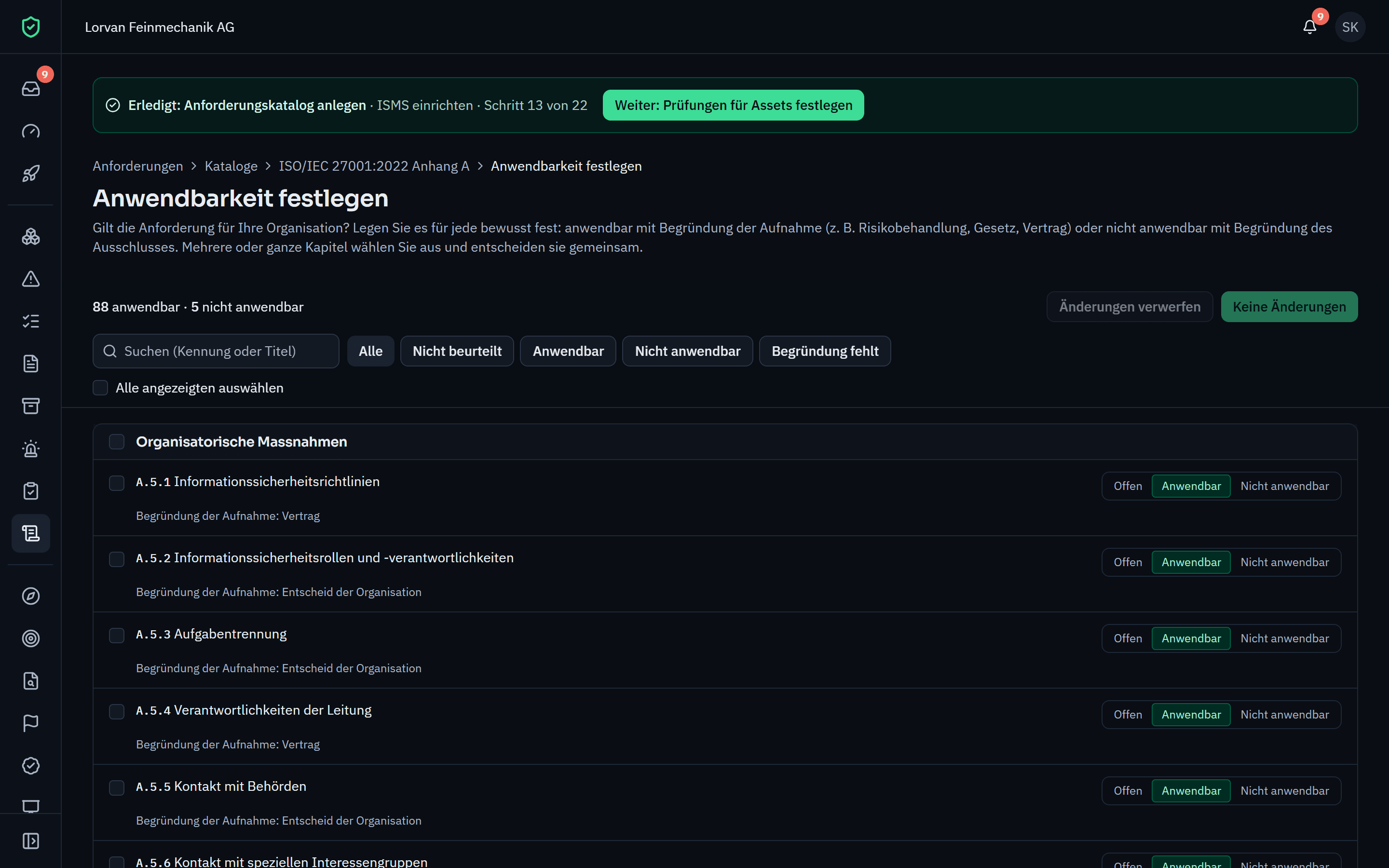Open the inbox icon in sidebar

[x=30, y=88]
